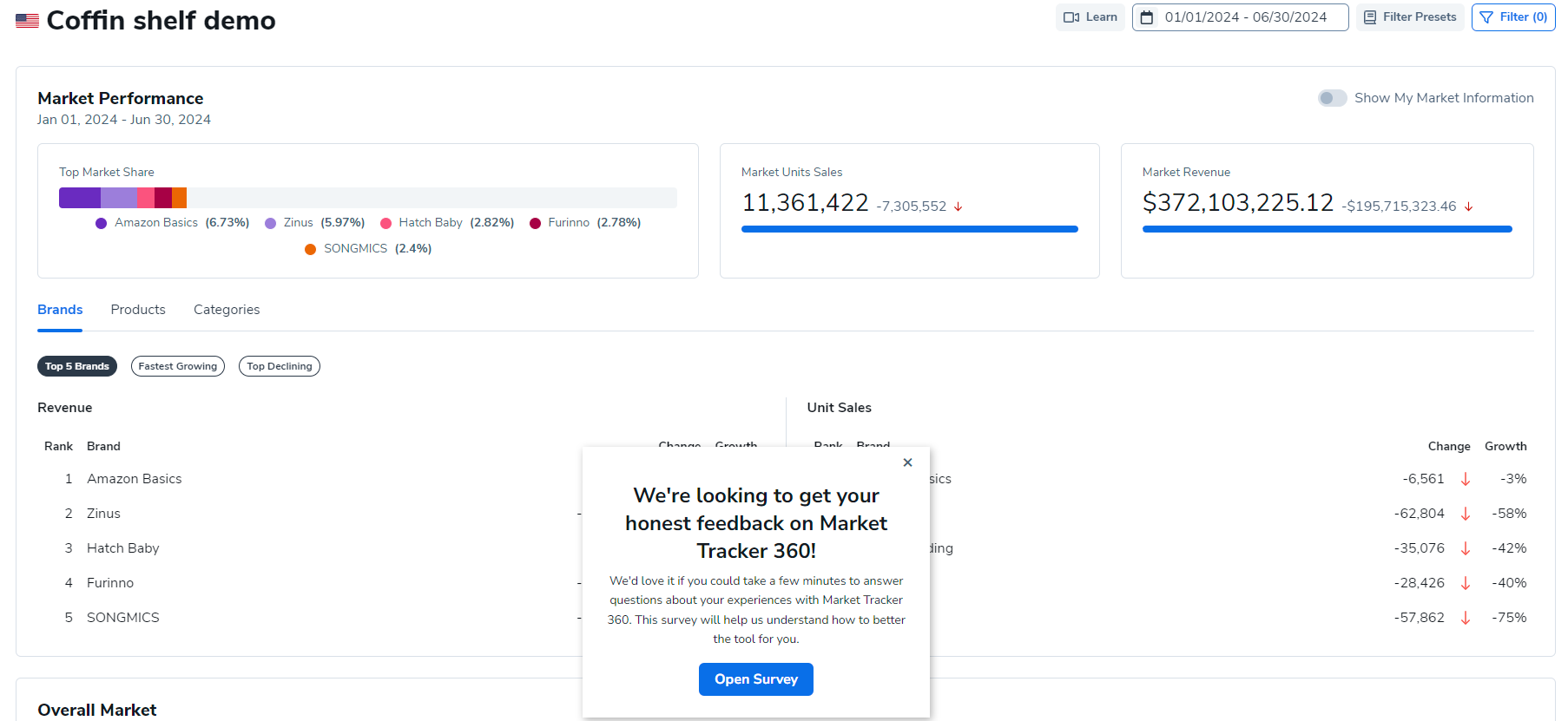Click the US flag icon beside the title
Image resolution: width=1568 pixels, height=721 pixels.
tap(27, 21)
